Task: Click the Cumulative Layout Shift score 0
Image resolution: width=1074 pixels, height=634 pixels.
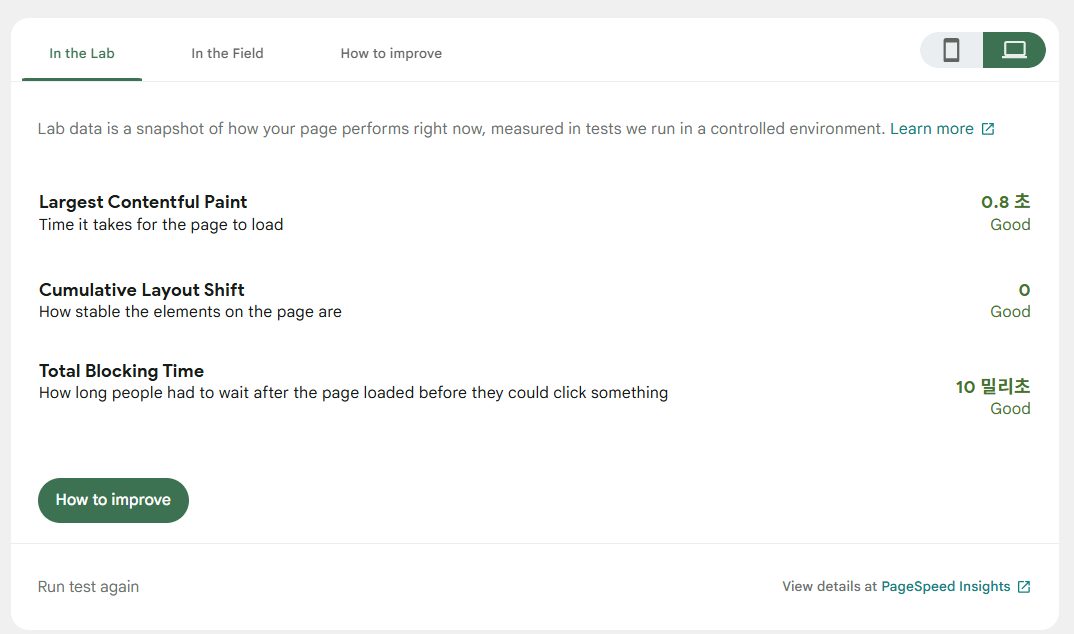Action: [x=1024, y=290]
